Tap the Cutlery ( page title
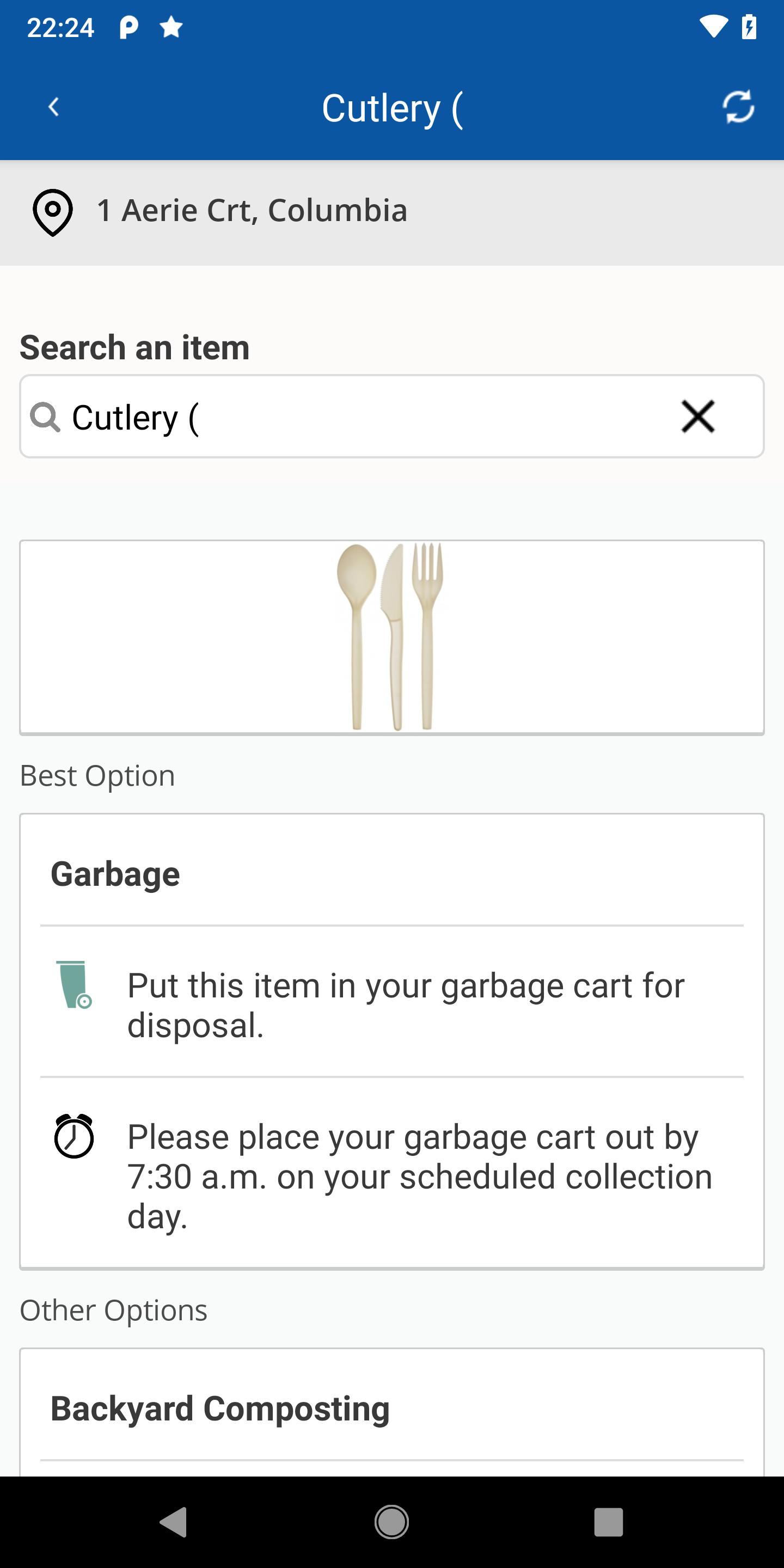This screenshot has width=784, height=1568. (392, 108)
